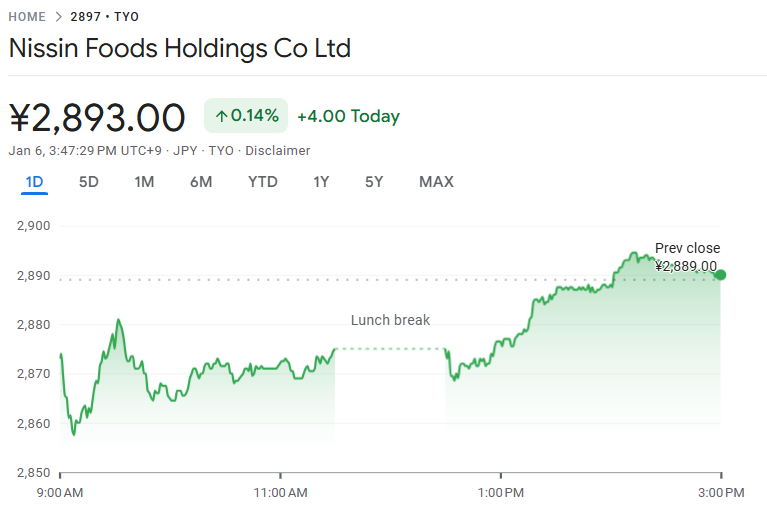767x513 pixels.
Task: Click the ¥2,893.00 current price
Action: (x=97, y=117)
